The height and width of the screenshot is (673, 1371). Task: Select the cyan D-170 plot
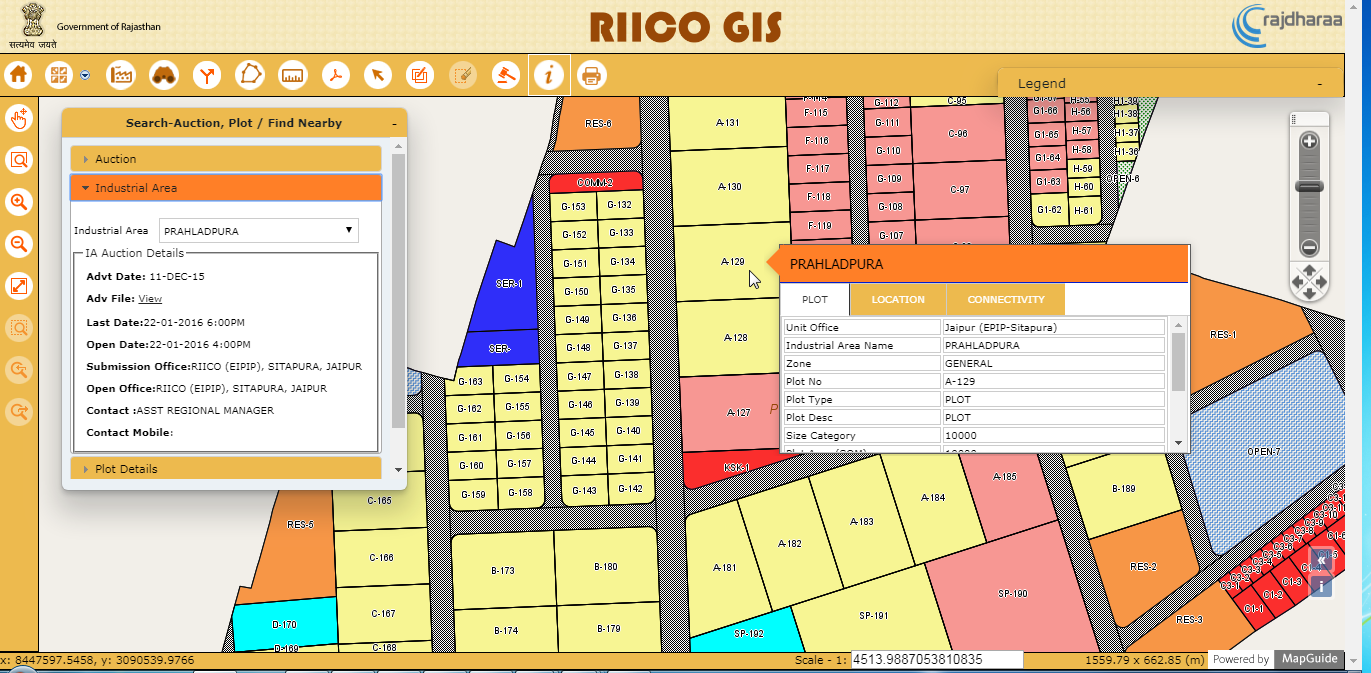click(x=284, y=625)
